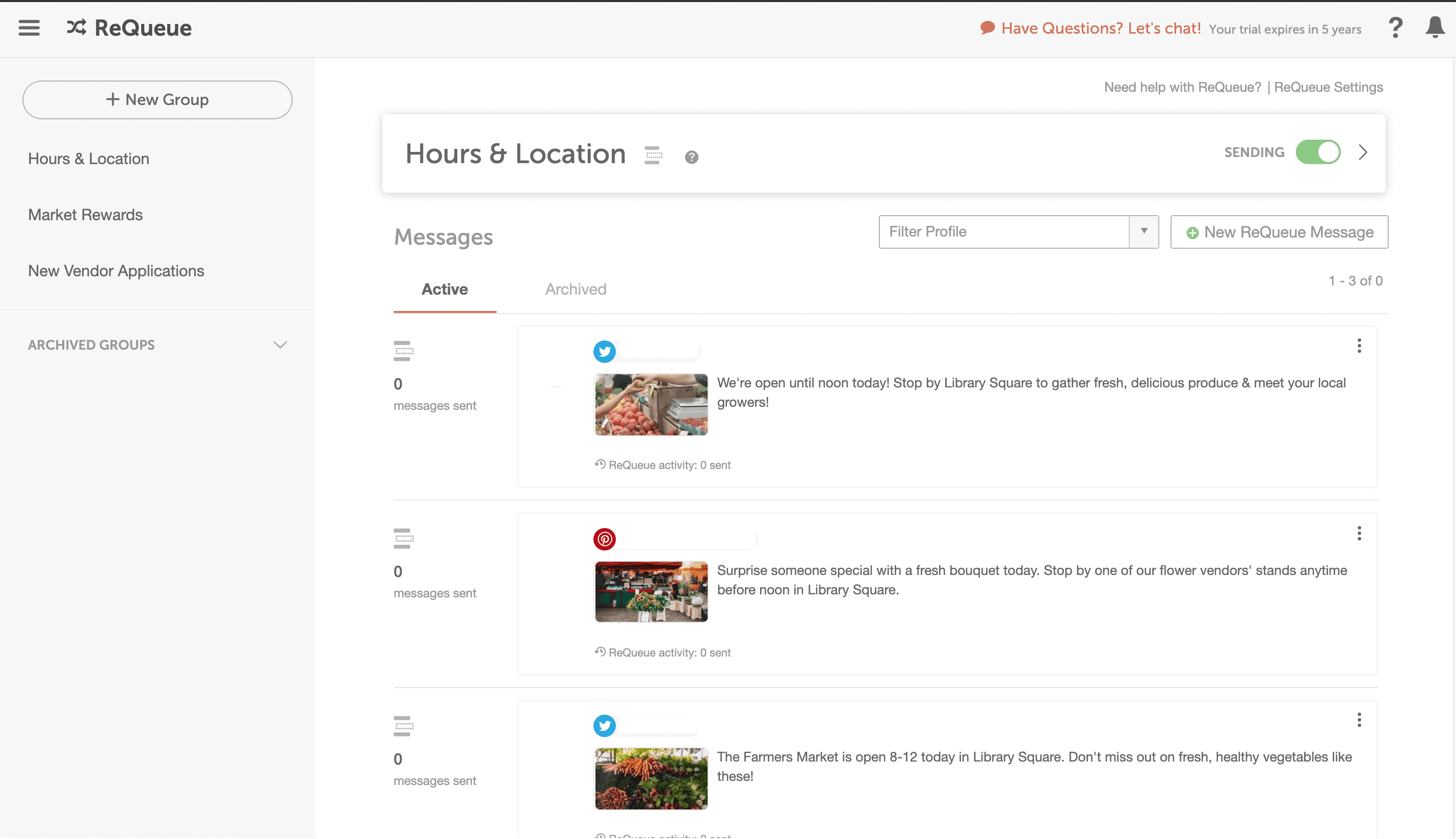Click the ReQueue title in header
Screen dimensions: 1456x839
143,28
